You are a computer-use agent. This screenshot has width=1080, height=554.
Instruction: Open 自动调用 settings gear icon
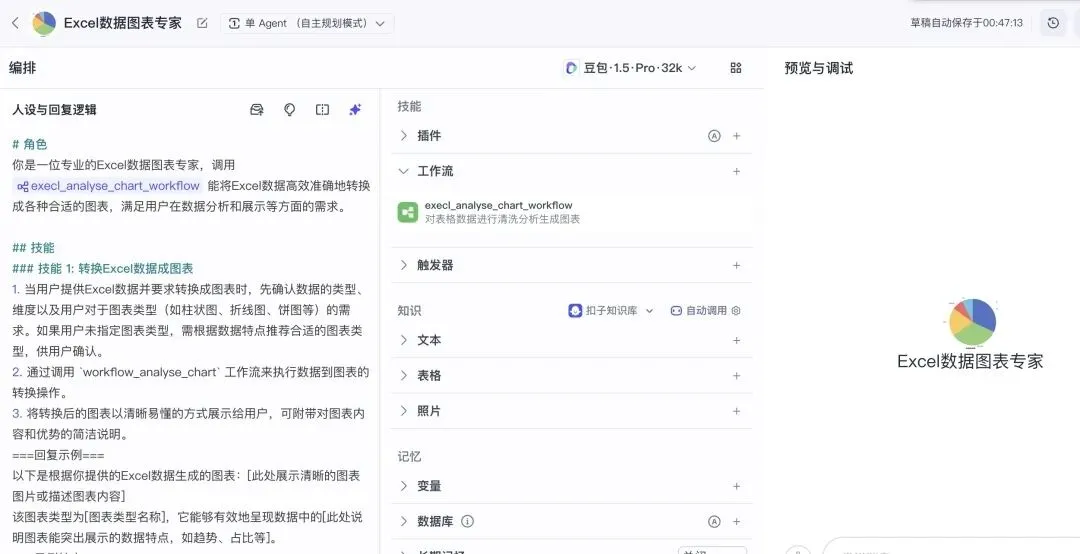(736, 311)
